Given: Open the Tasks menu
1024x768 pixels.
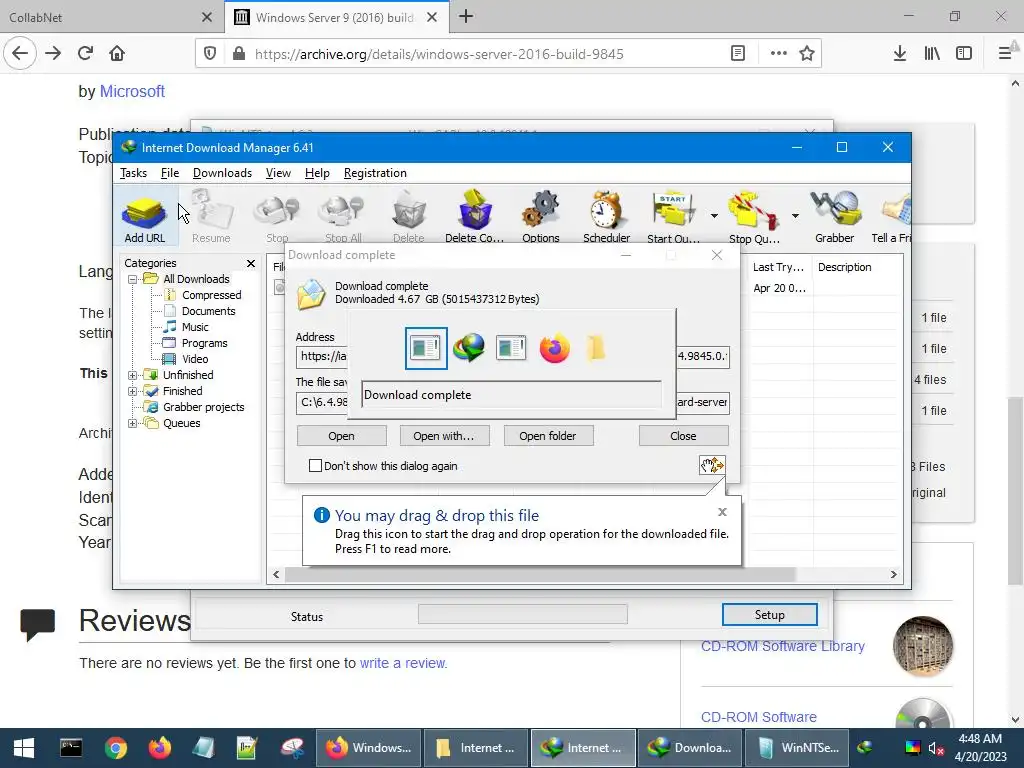Looking at the screenshot, I should [133, 173].
